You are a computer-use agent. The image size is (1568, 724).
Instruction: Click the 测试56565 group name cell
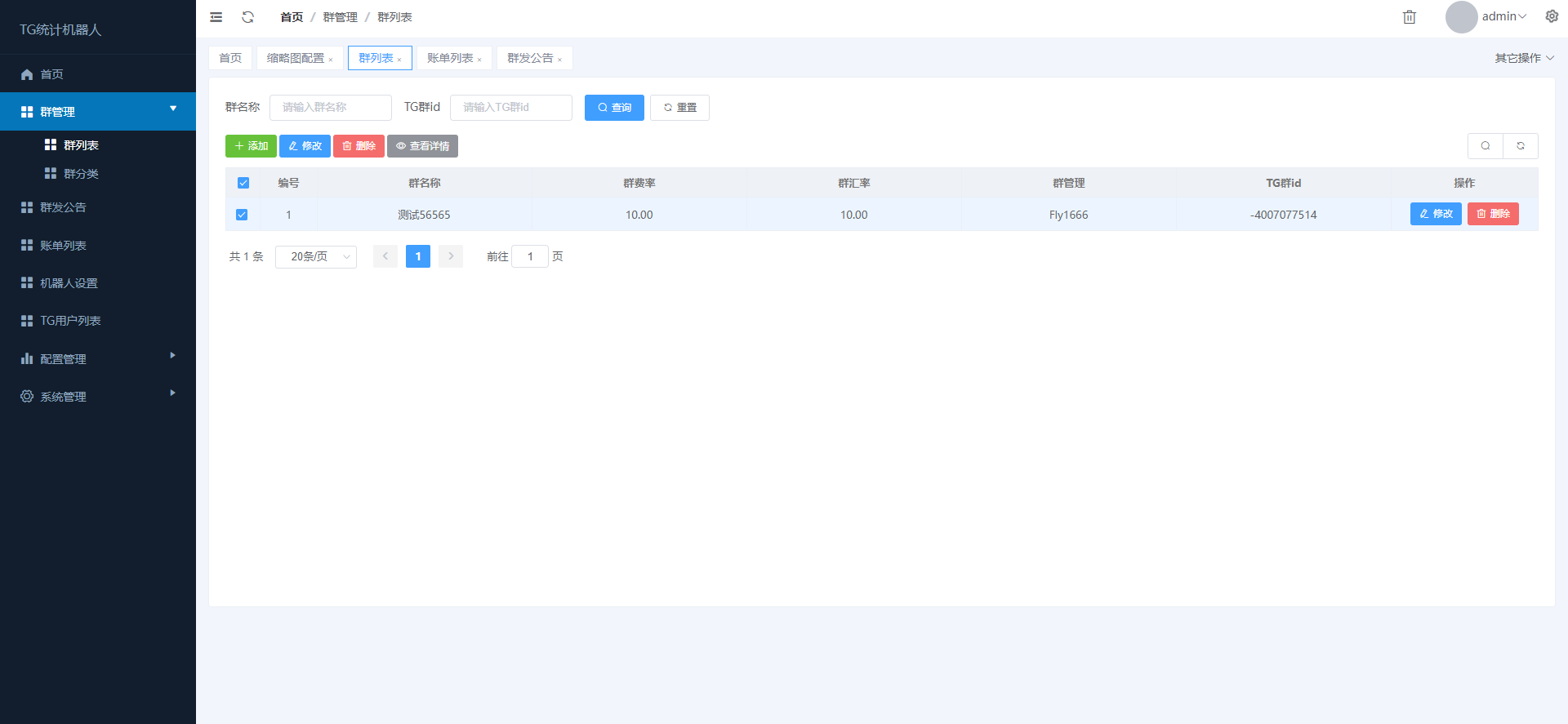[x=425, y=215]
